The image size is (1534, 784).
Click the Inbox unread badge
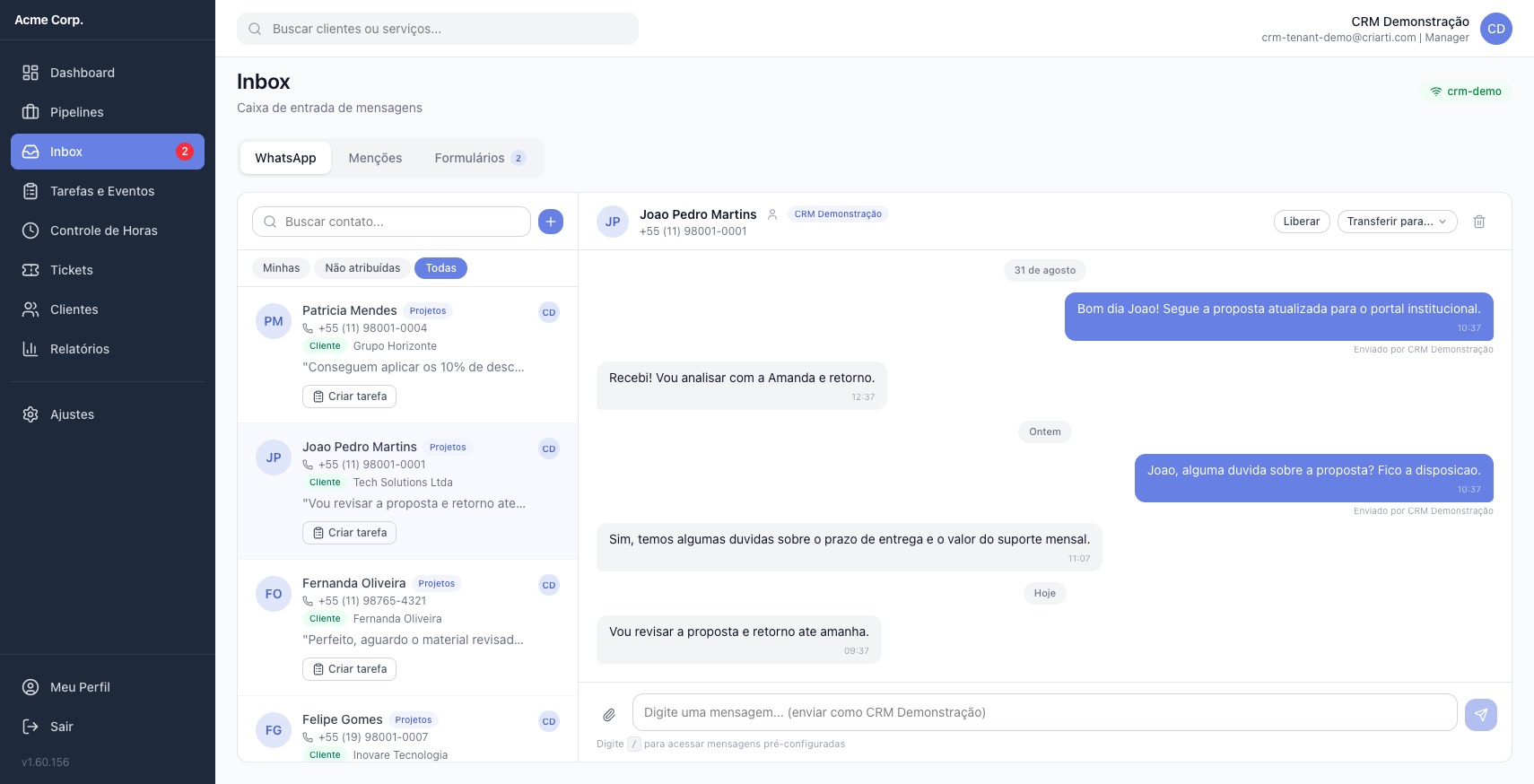tap(184, 152)
